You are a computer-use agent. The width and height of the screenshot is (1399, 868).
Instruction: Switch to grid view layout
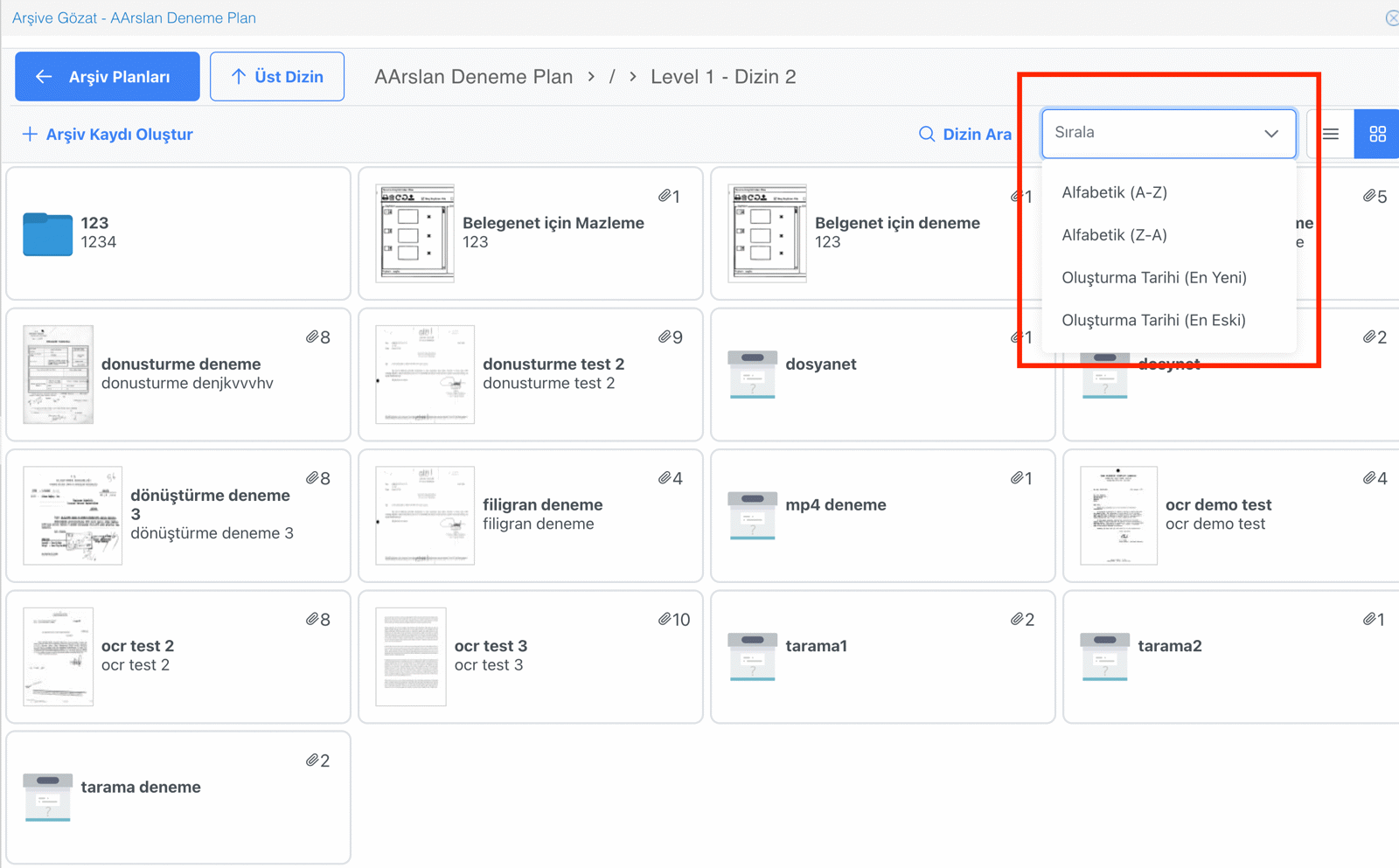1377,134
